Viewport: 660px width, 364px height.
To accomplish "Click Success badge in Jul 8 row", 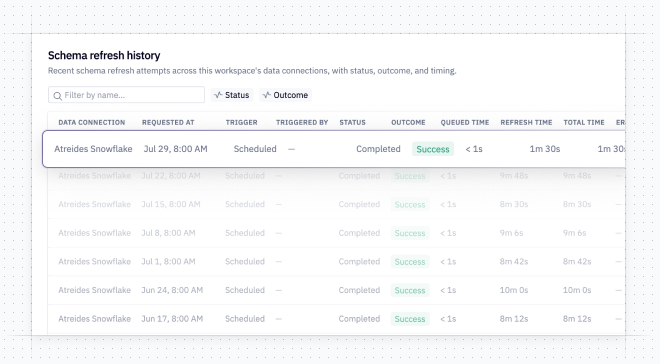I will [x=410, y=233].
